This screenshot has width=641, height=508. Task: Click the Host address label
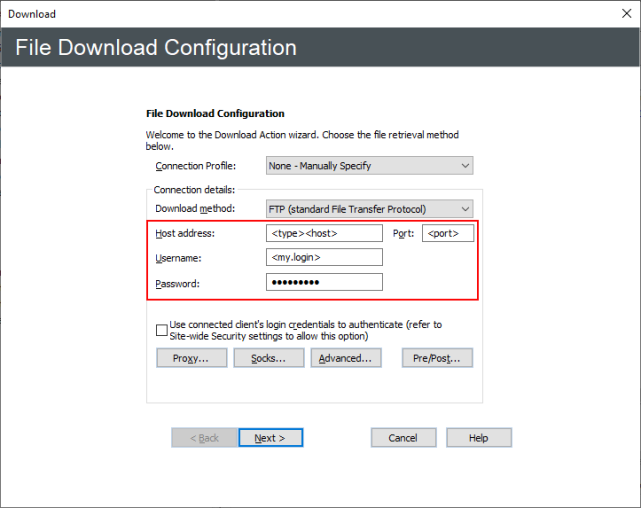186,234
